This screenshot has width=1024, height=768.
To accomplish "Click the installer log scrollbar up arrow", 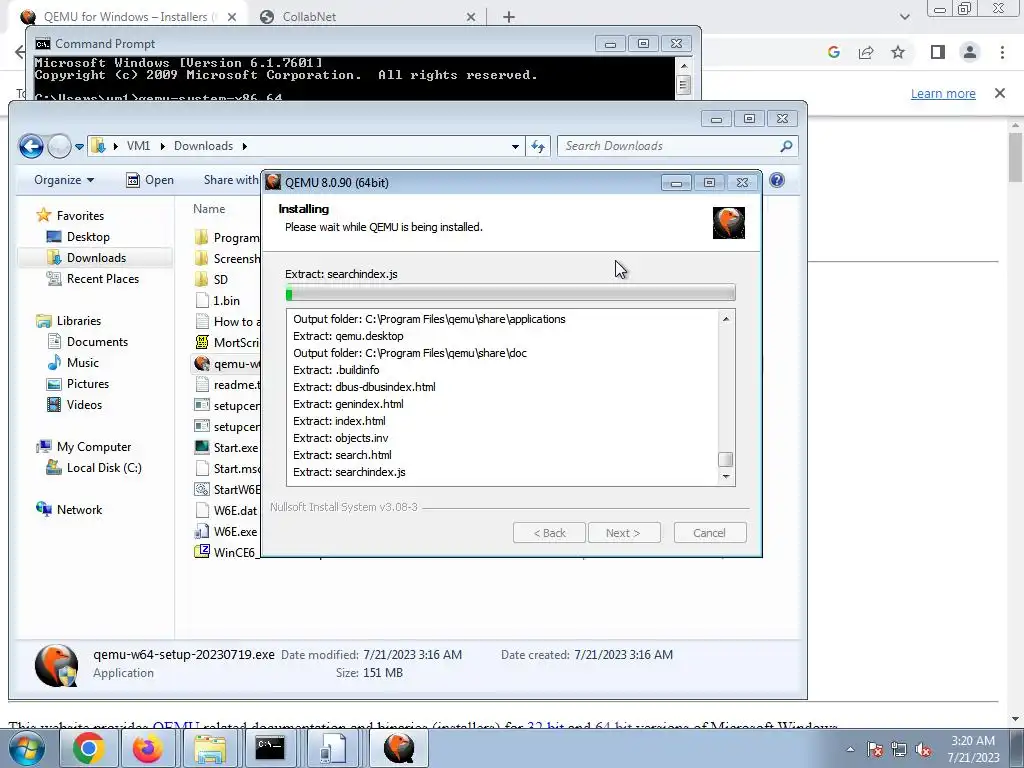I will point(726,319).
